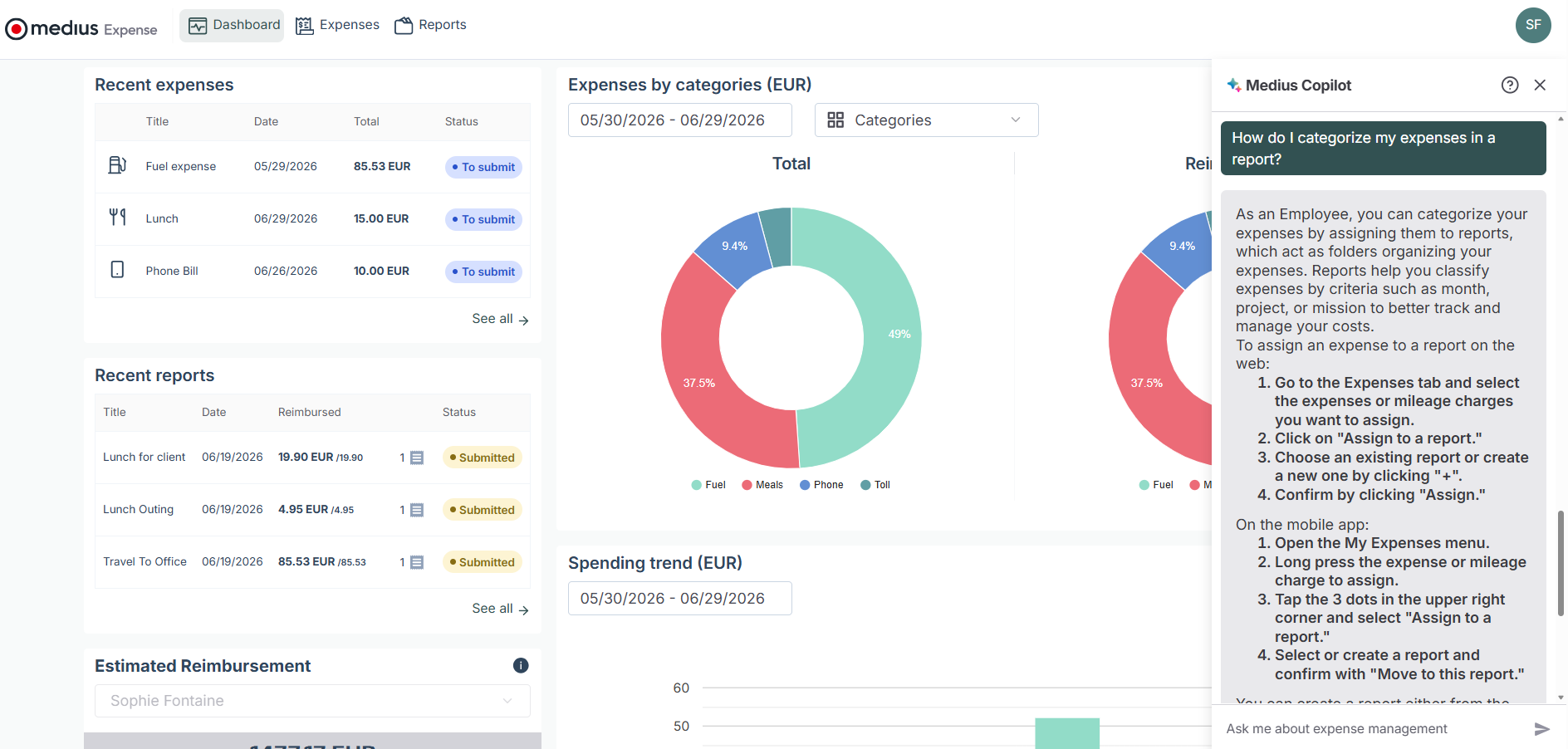Open the SF user avatar menu
This screenshot has width=1568, height=749.
click(x=1533, y=25)
